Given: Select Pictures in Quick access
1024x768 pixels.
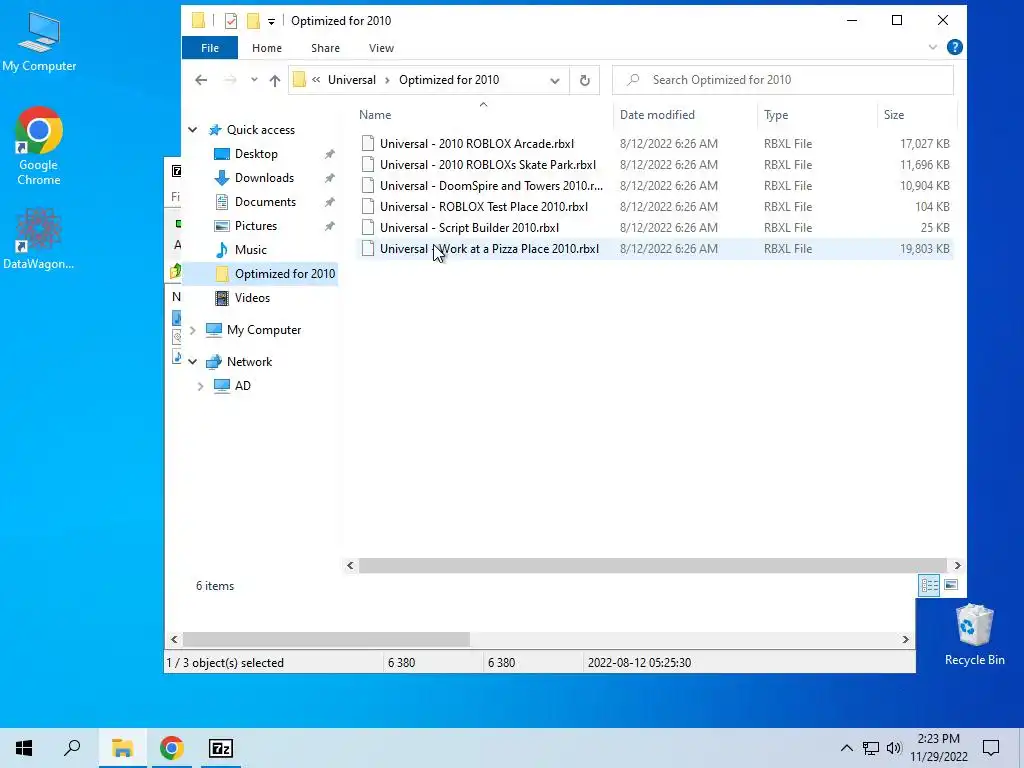Looking at the screenshot, I should [256, 226].
